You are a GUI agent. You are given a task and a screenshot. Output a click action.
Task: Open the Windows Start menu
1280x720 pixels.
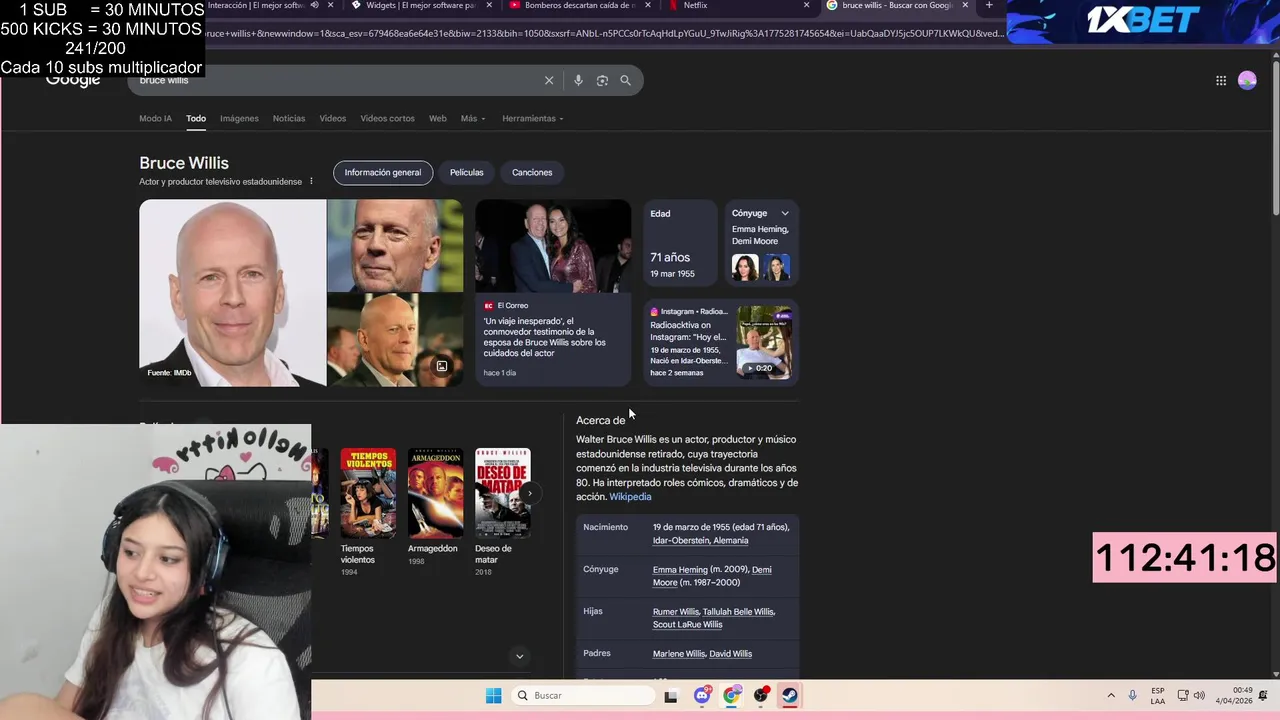click(x=493, y=696)
